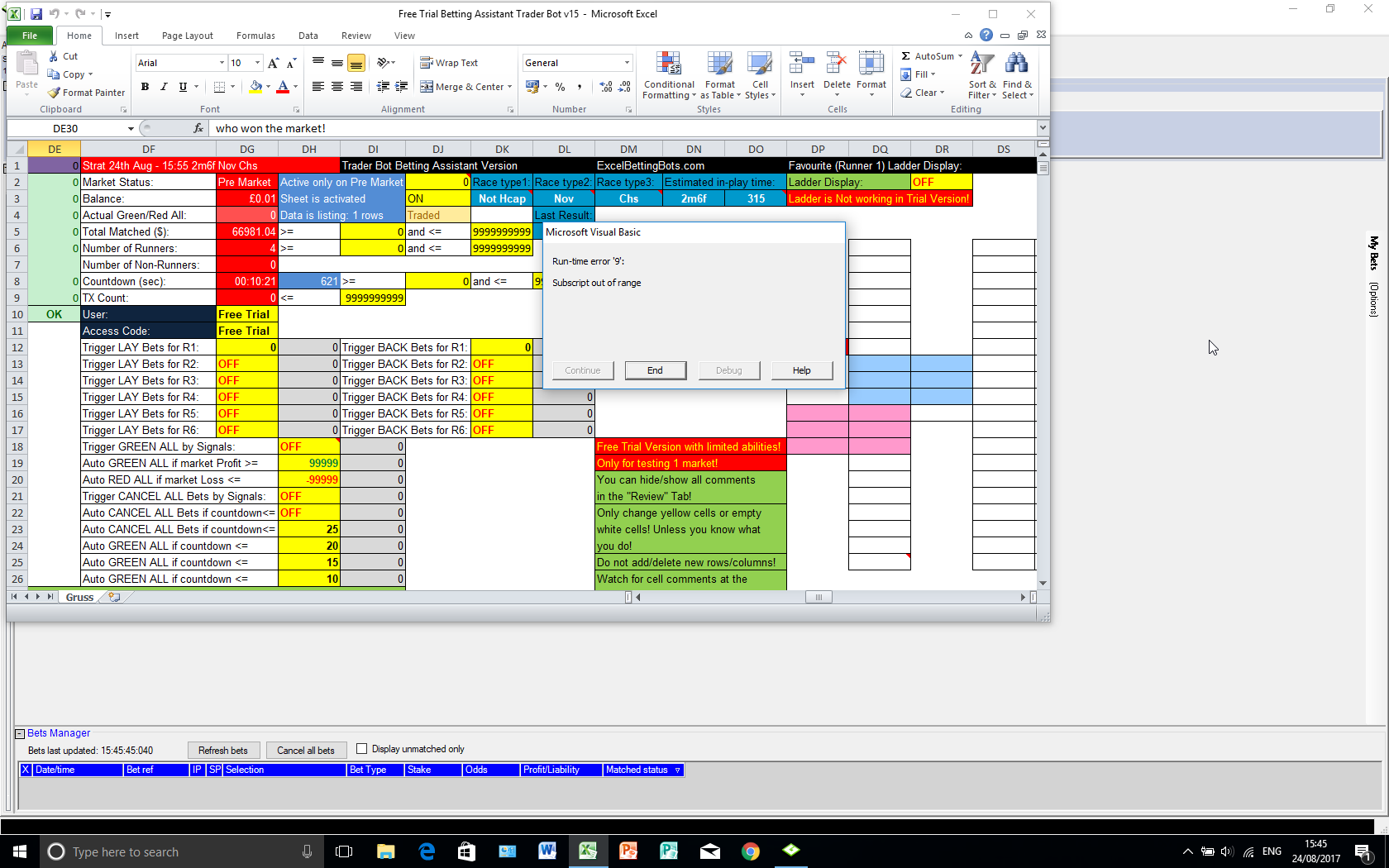
Task: Select cell with Balance £0.01
Action: coord(247,198)
